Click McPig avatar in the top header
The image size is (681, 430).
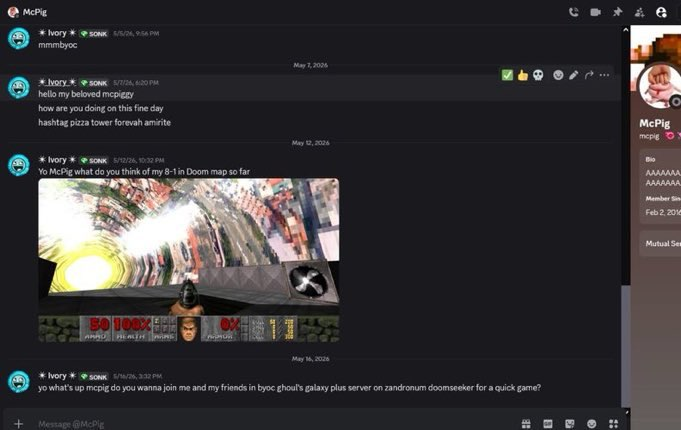click(13, 12)
